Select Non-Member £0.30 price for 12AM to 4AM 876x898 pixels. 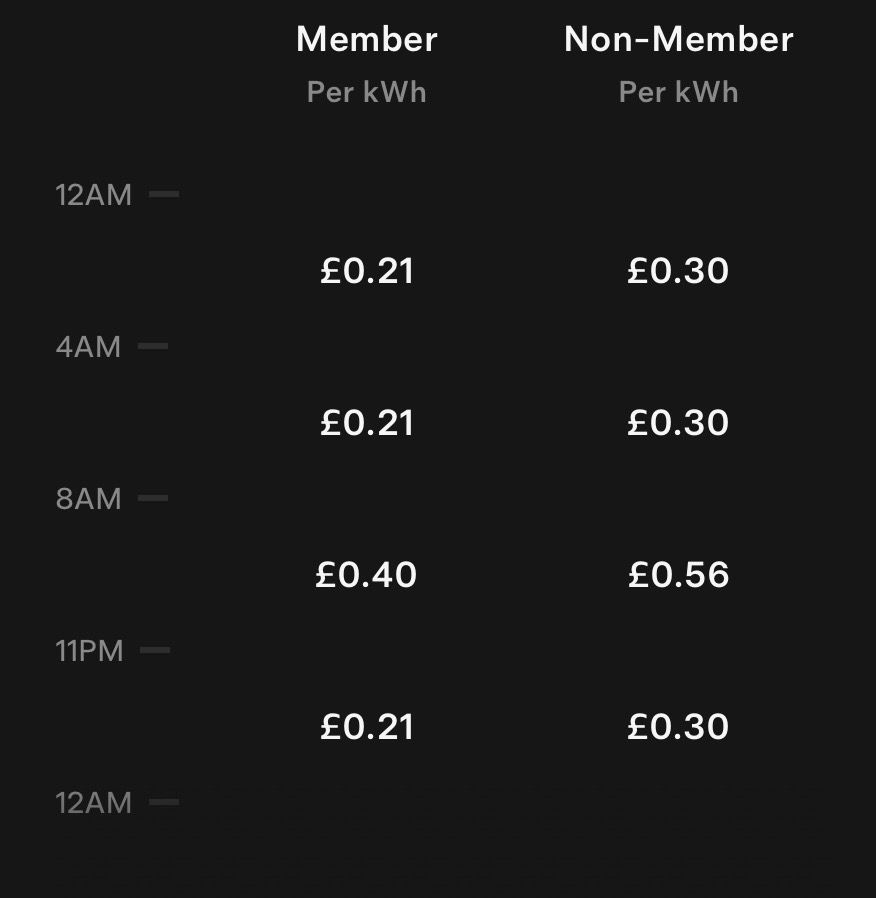[x=678, y=271]
